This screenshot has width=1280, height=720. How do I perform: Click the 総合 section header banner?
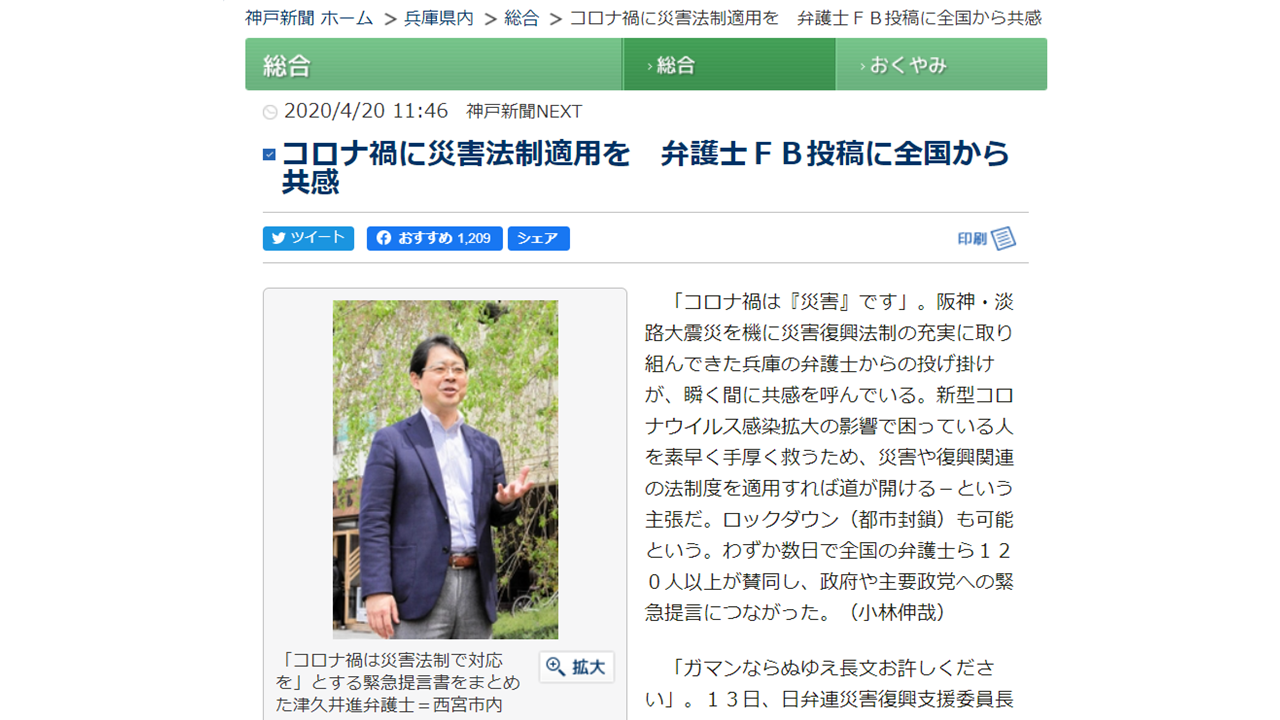click(x=434, y=64)
